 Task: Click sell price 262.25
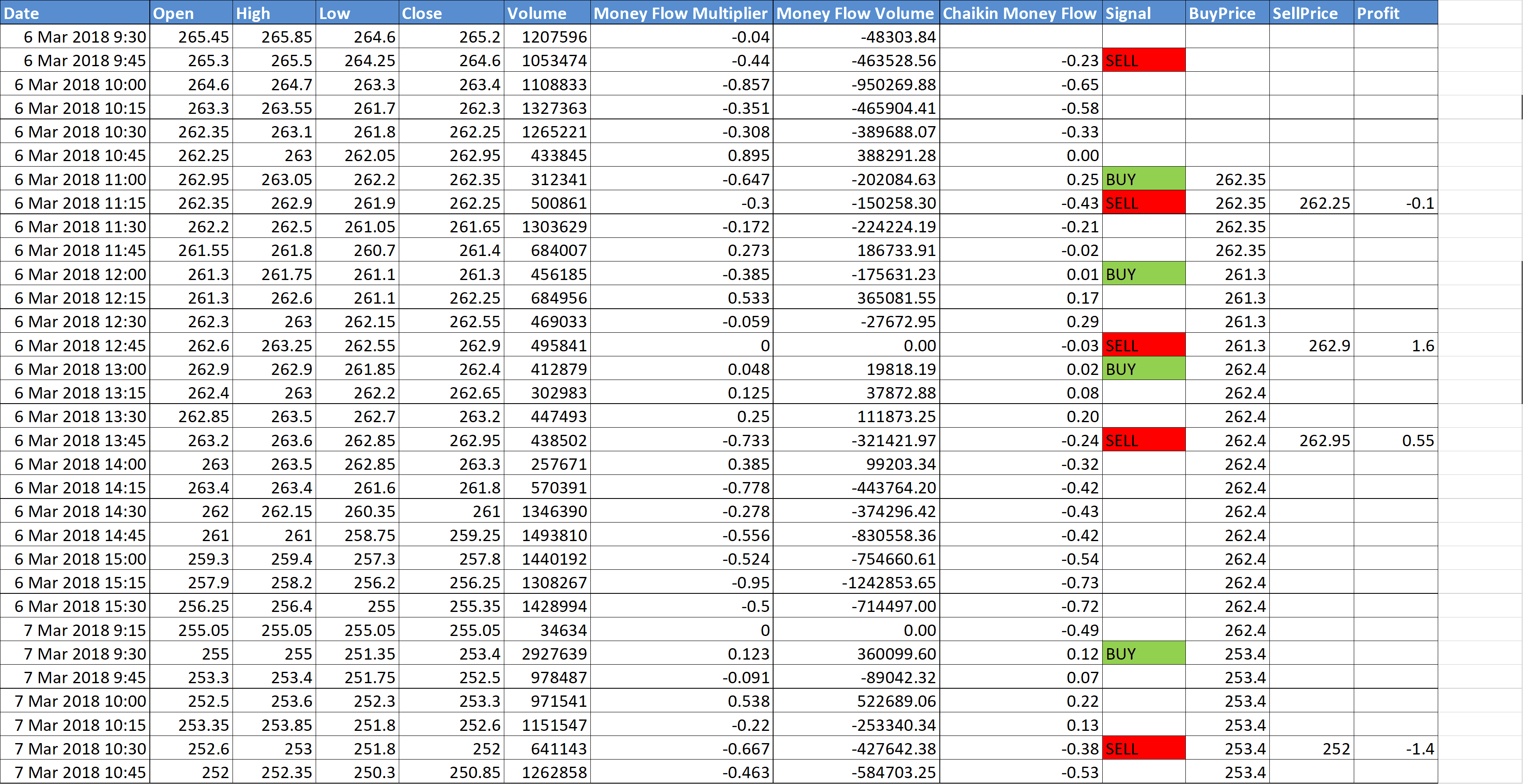pyautogui.click(x=1311, y=203)
